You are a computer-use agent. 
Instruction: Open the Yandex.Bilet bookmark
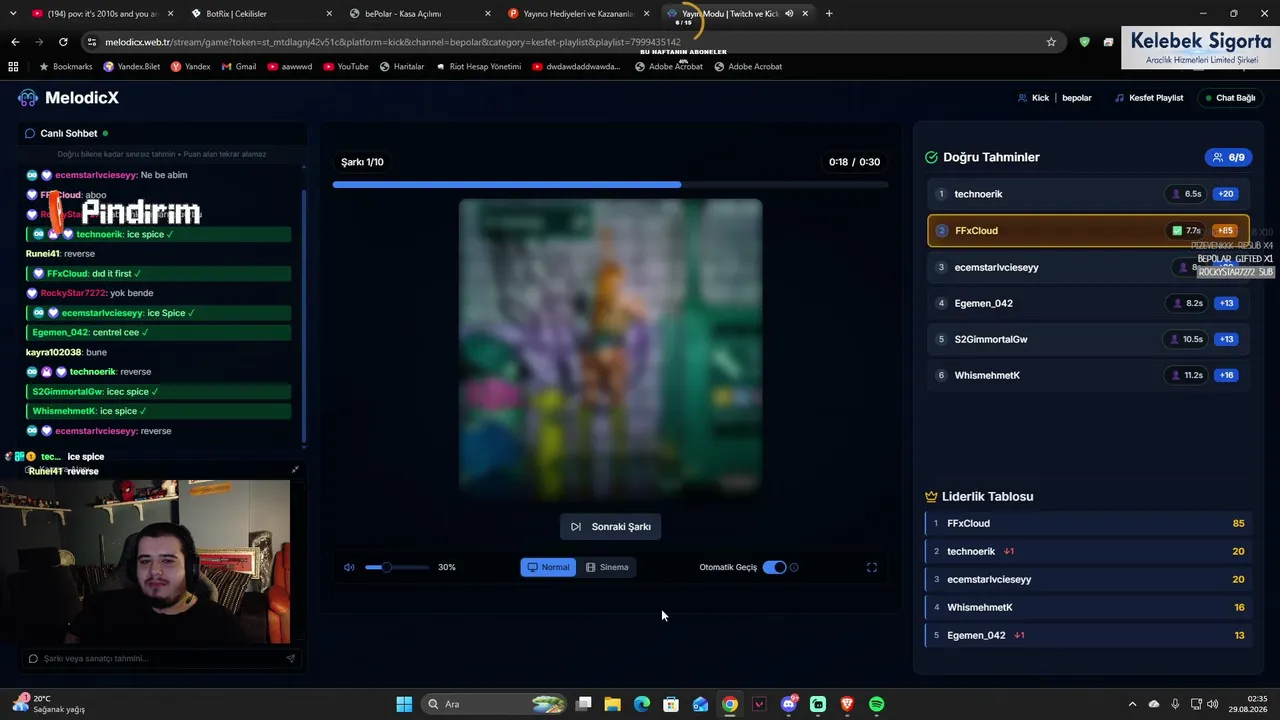pos(132,66)
